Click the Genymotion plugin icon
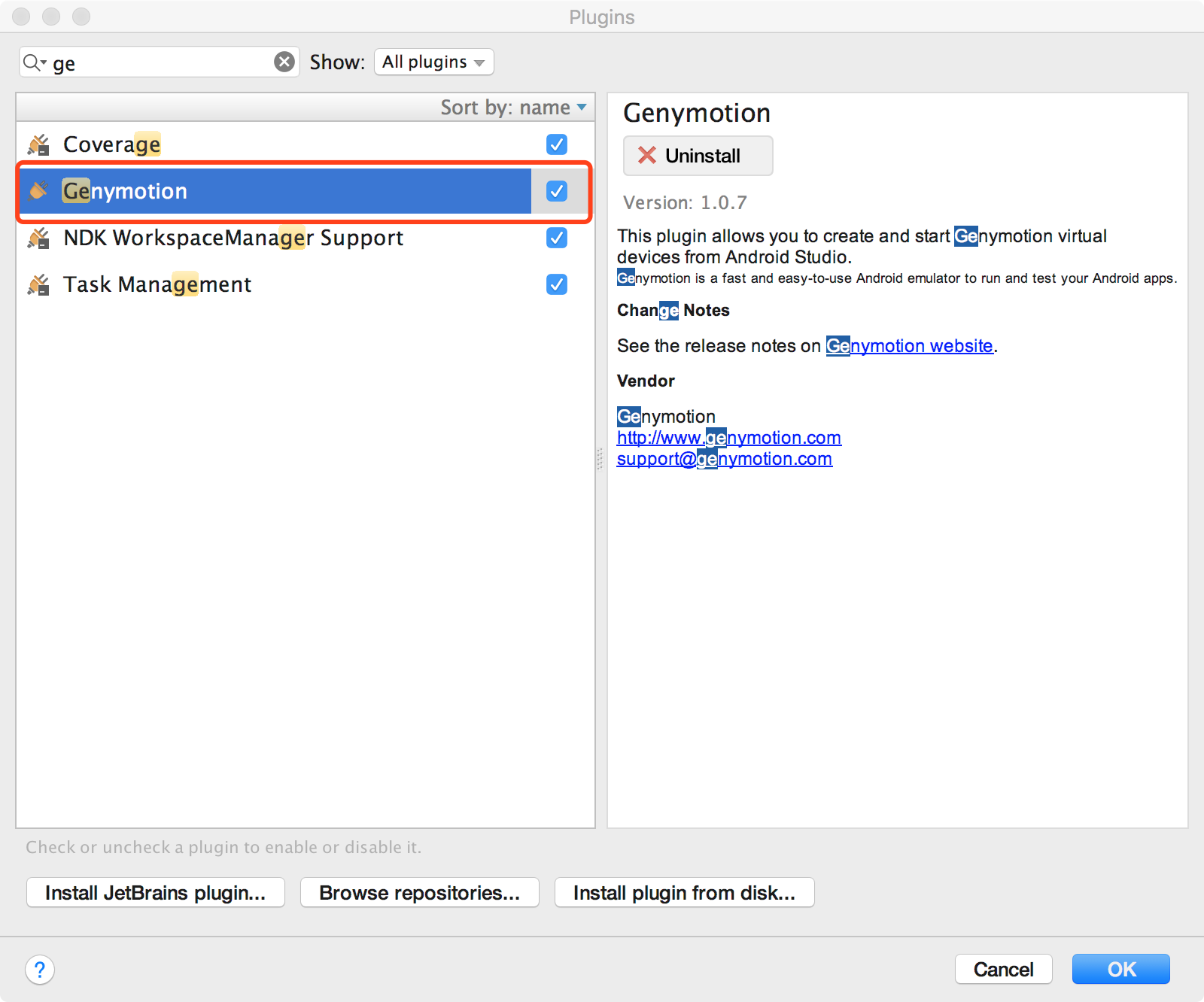This screenshot has height=1002, width=1204. 38,191
